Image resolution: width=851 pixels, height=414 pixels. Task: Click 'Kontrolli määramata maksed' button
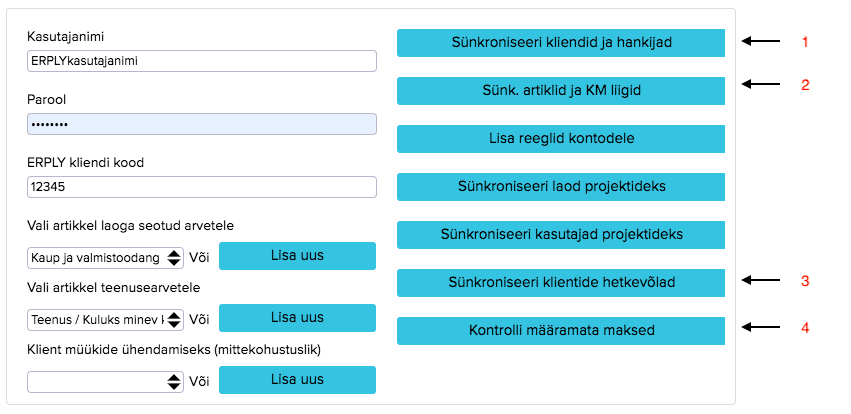pos(561,331)
